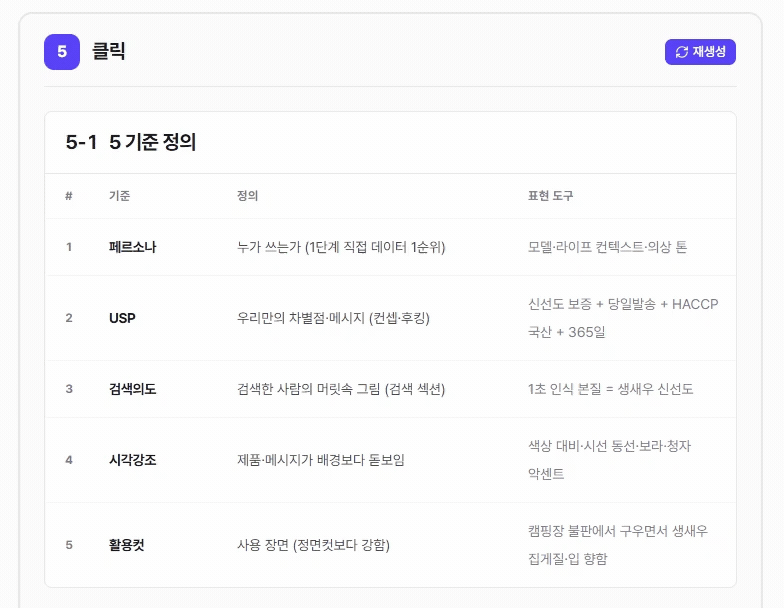The image size is (784, 608).
Task: Click the '표현 도구' column header
Action: pyautogui.click(x=550, y=196)
